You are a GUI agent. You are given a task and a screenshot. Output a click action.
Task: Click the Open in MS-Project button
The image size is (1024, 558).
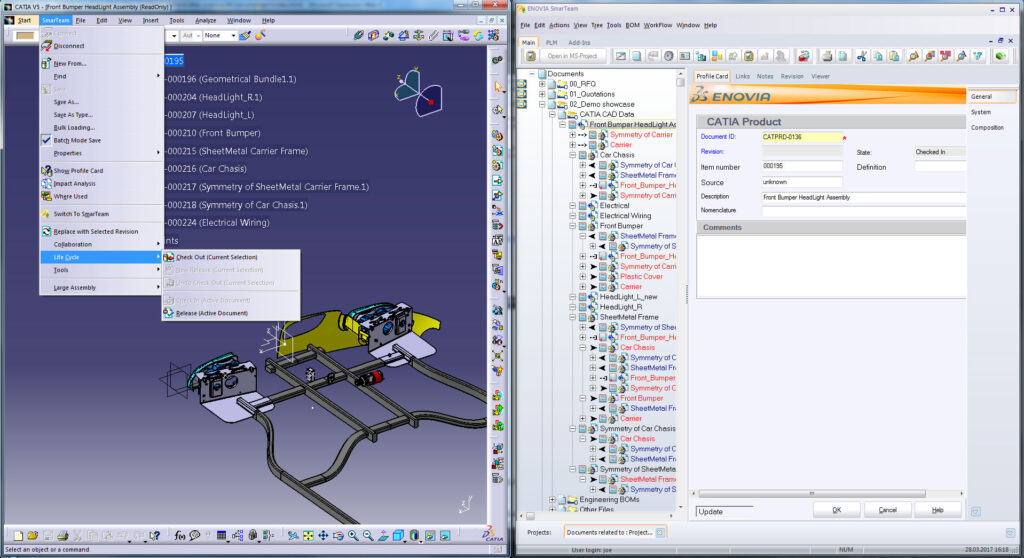point(573,56)
